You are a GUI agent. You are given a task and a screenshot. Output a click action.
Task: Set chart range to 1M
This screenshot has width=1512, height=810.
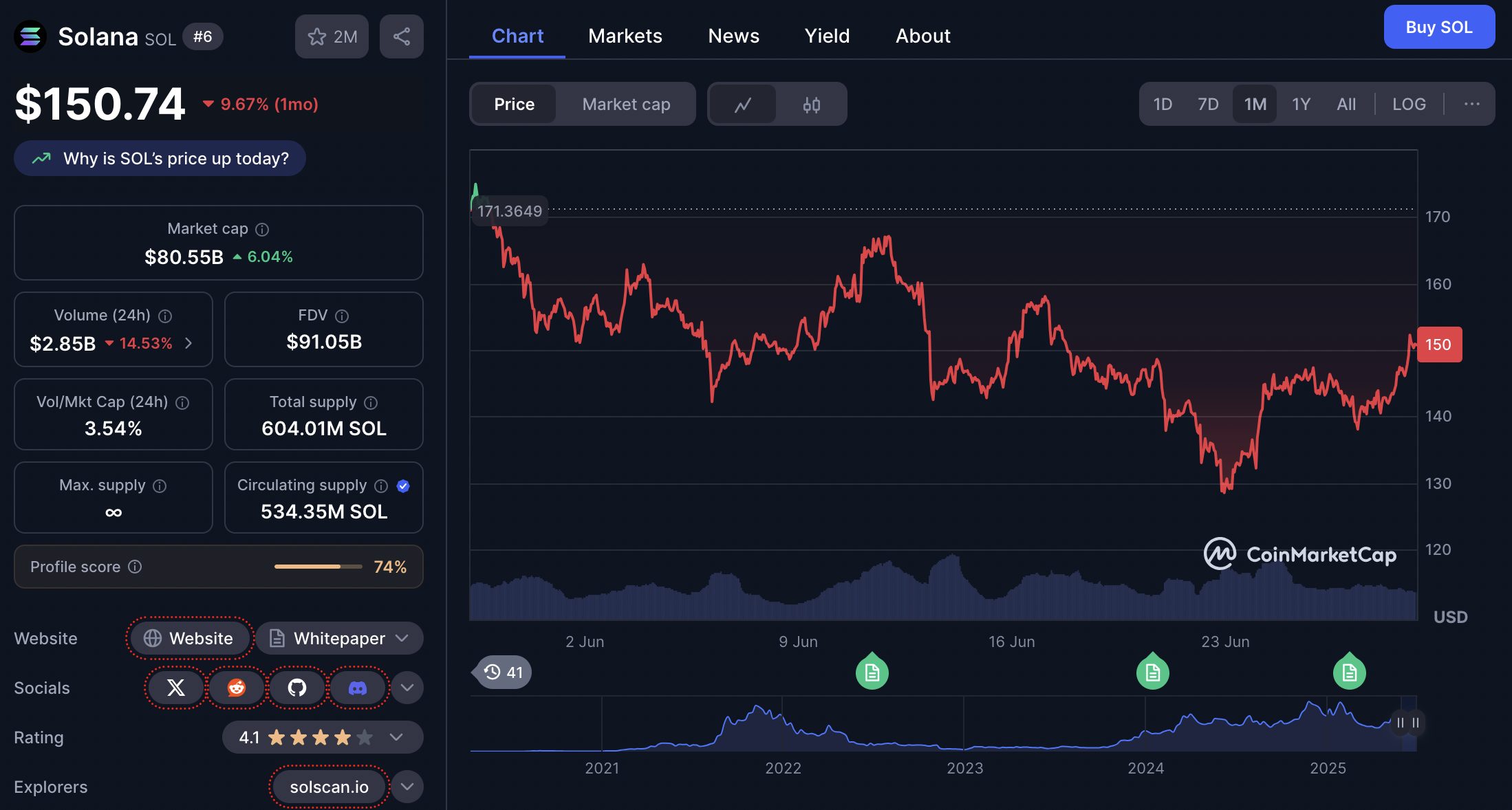pos(1255,104)
